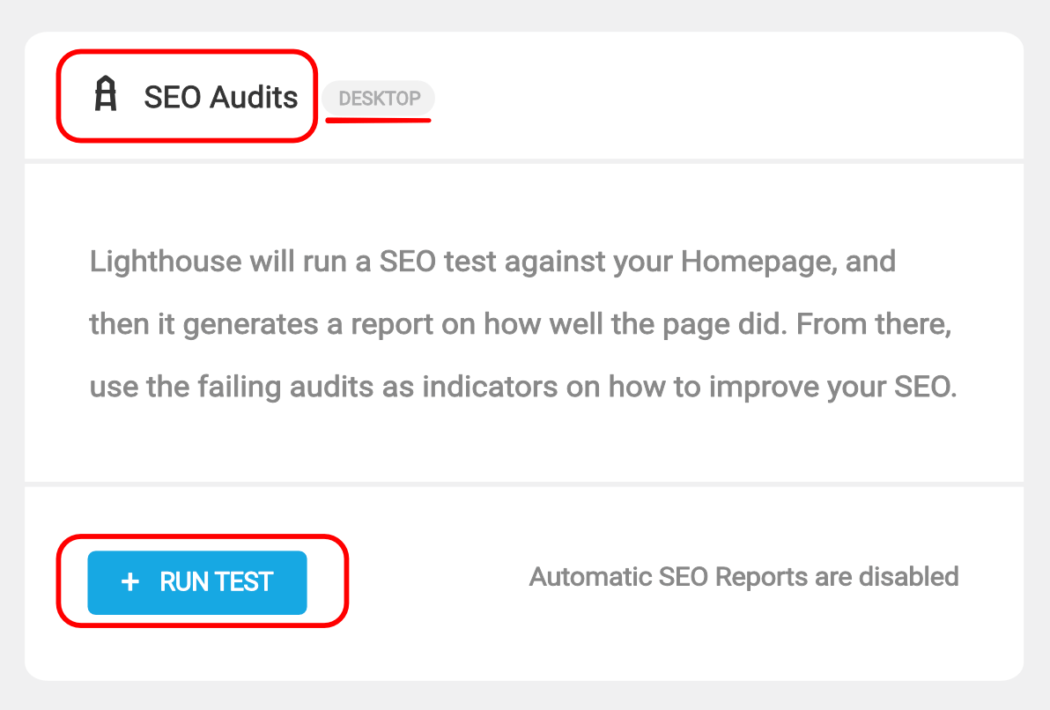Click the plus icon inside RUN TEST button

coord(130,583)
